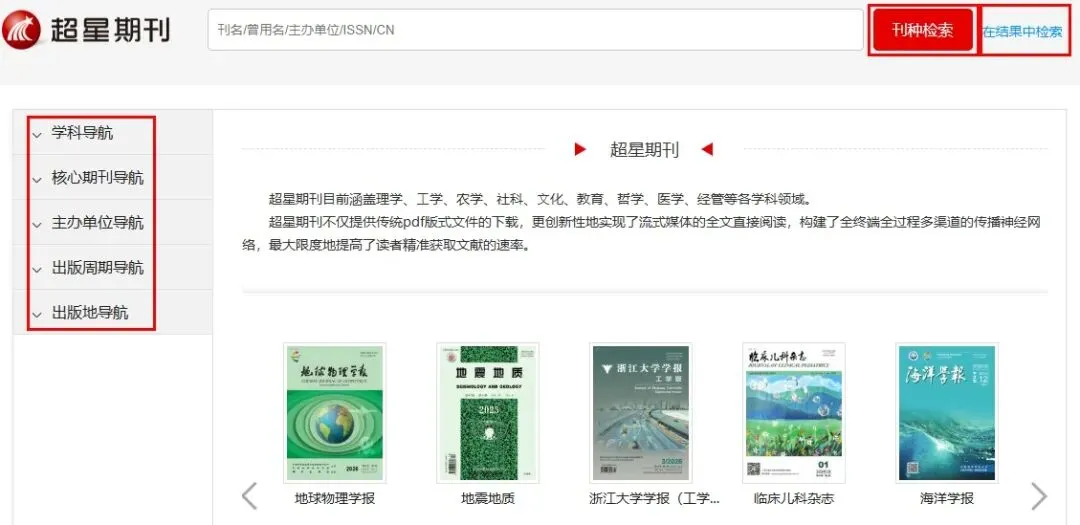The image size is (1080, 525).
Task: Open the 地震地质 cover thumbnail
Action: coord(488,413)
